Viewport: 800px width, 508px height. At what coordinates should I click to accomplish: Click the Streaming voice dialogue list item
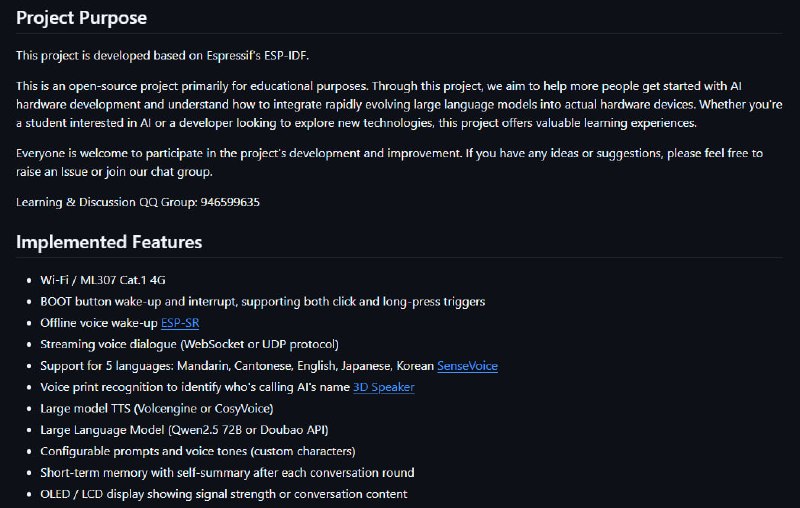pyautogui.click(x=189, y=344)
